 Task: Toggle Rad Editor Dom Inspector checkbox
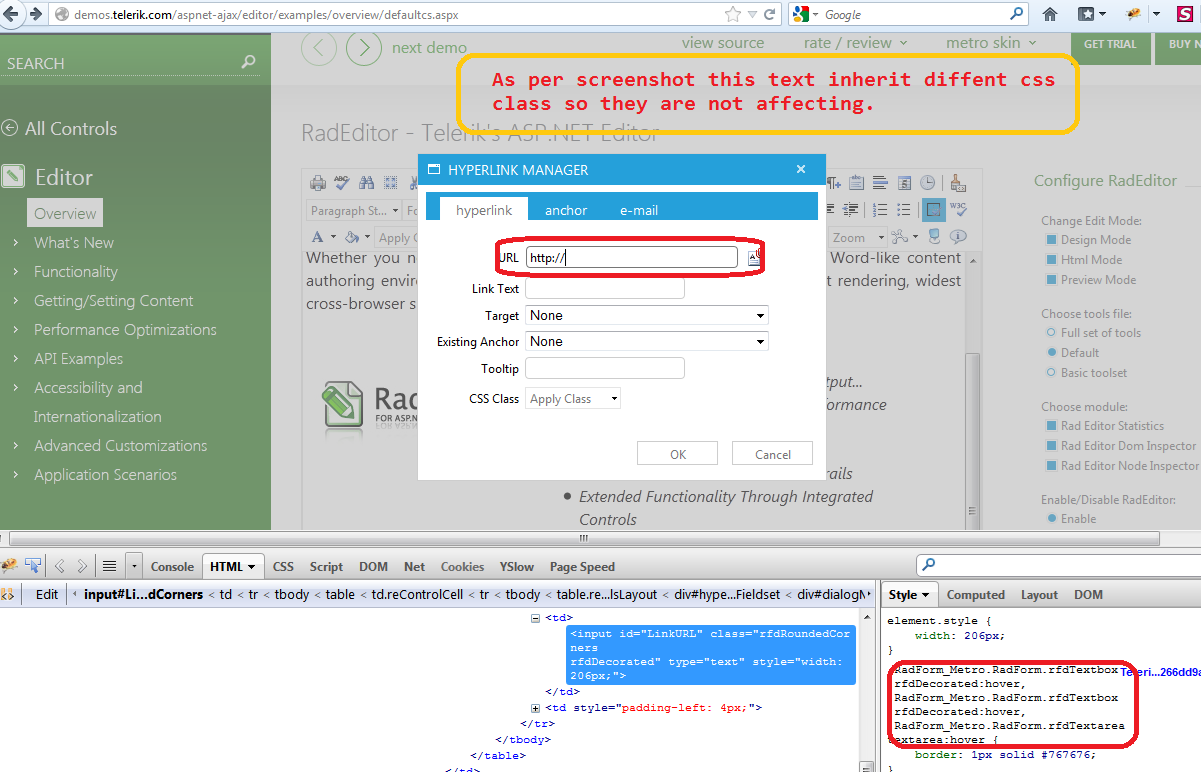(x=1051, y=446)
